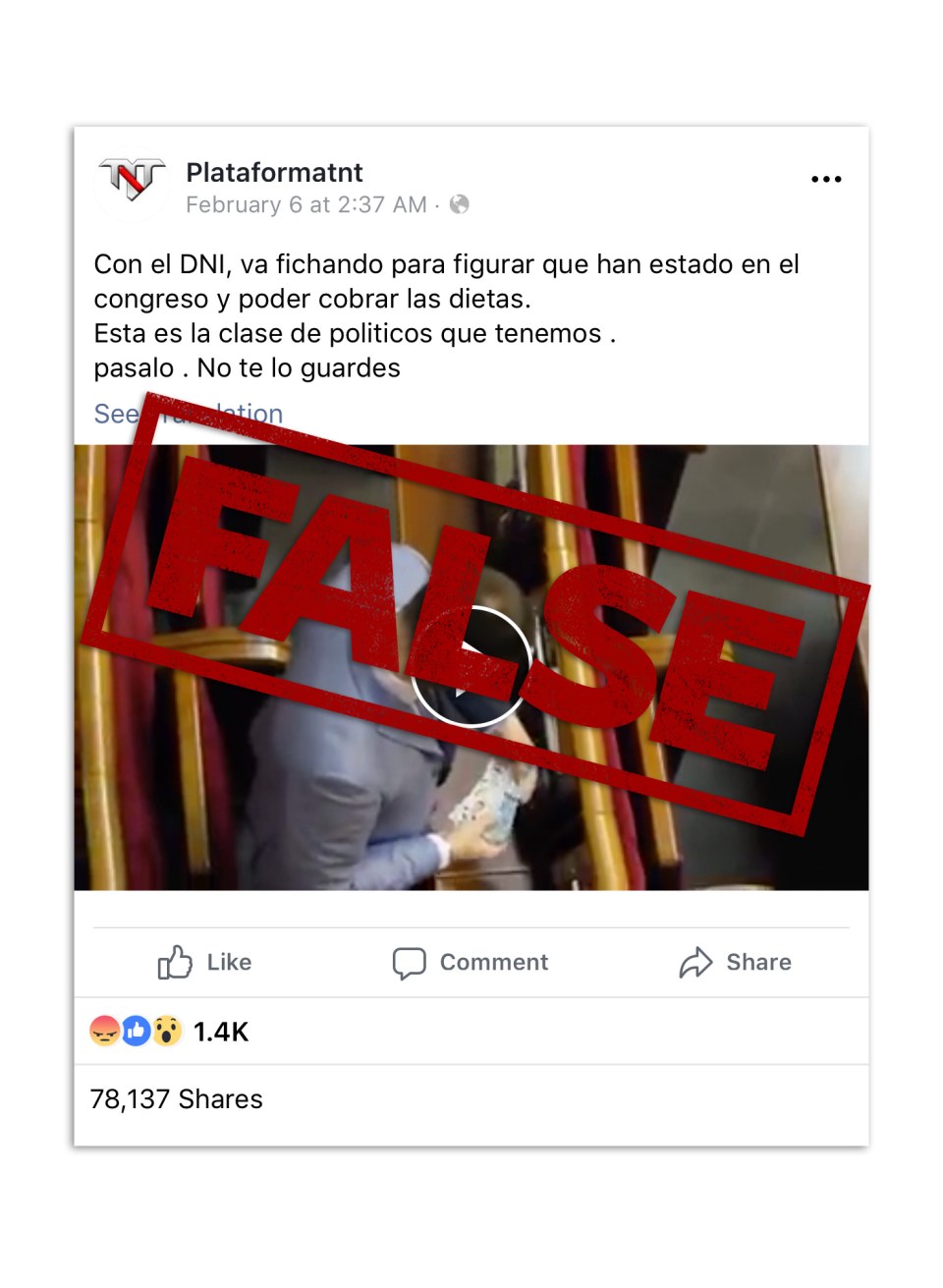
Task: Click the video thumbnail image area
Action: pos(471,667)
